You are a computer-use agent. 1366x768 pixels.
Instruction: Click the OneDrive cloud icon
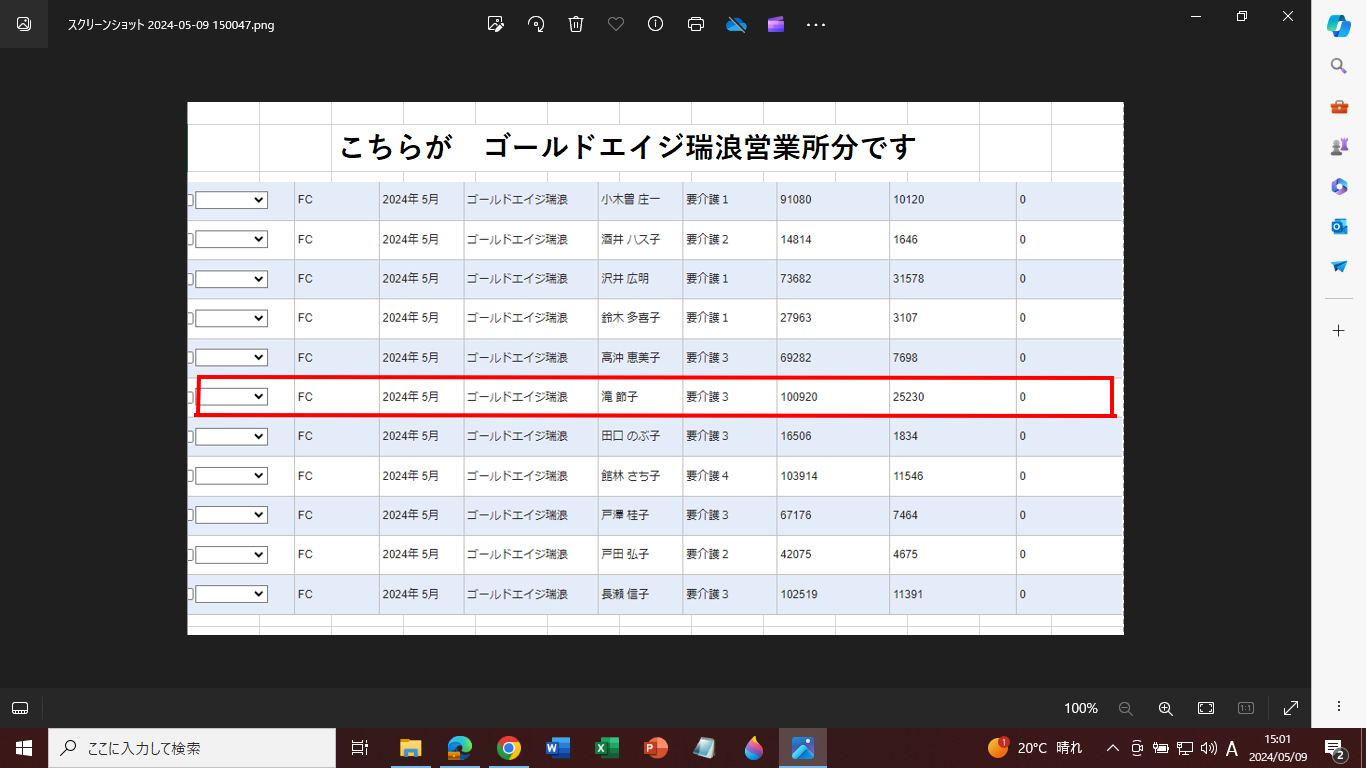(737, 24)
